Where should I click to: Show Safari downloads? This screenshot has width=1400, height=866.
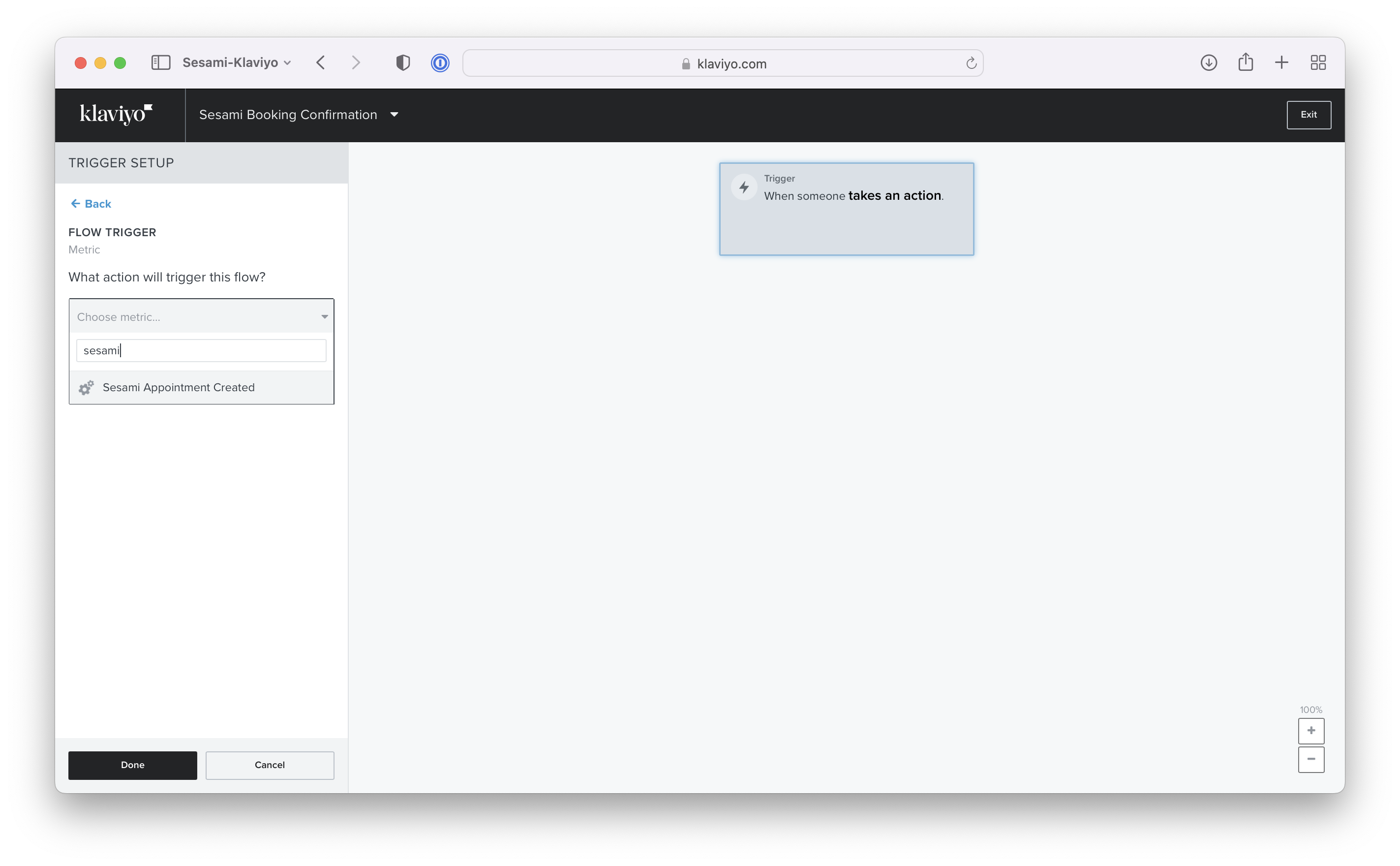[x=1208, y=62]
